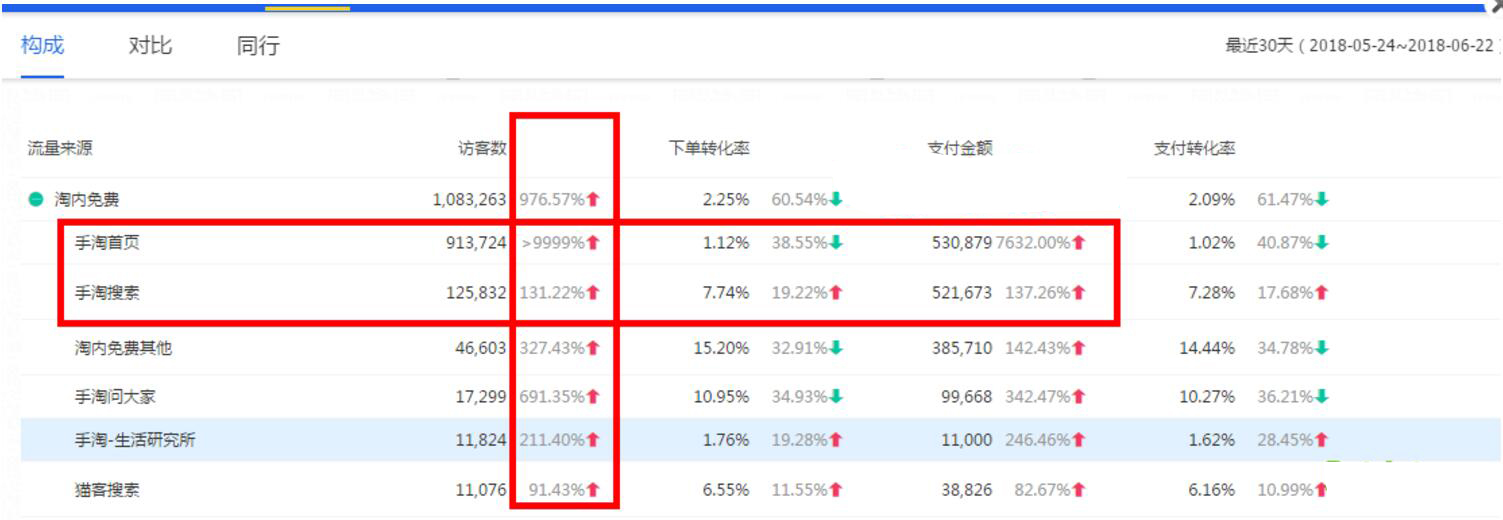Click the up arrow next to 211.40%

593,440
